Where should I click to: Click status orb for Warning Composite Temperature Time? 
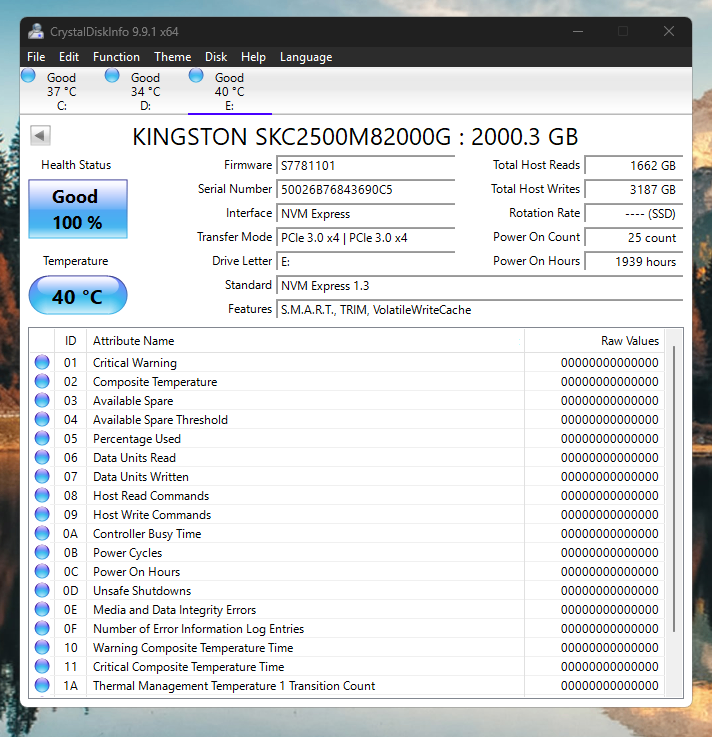(42, 648)
